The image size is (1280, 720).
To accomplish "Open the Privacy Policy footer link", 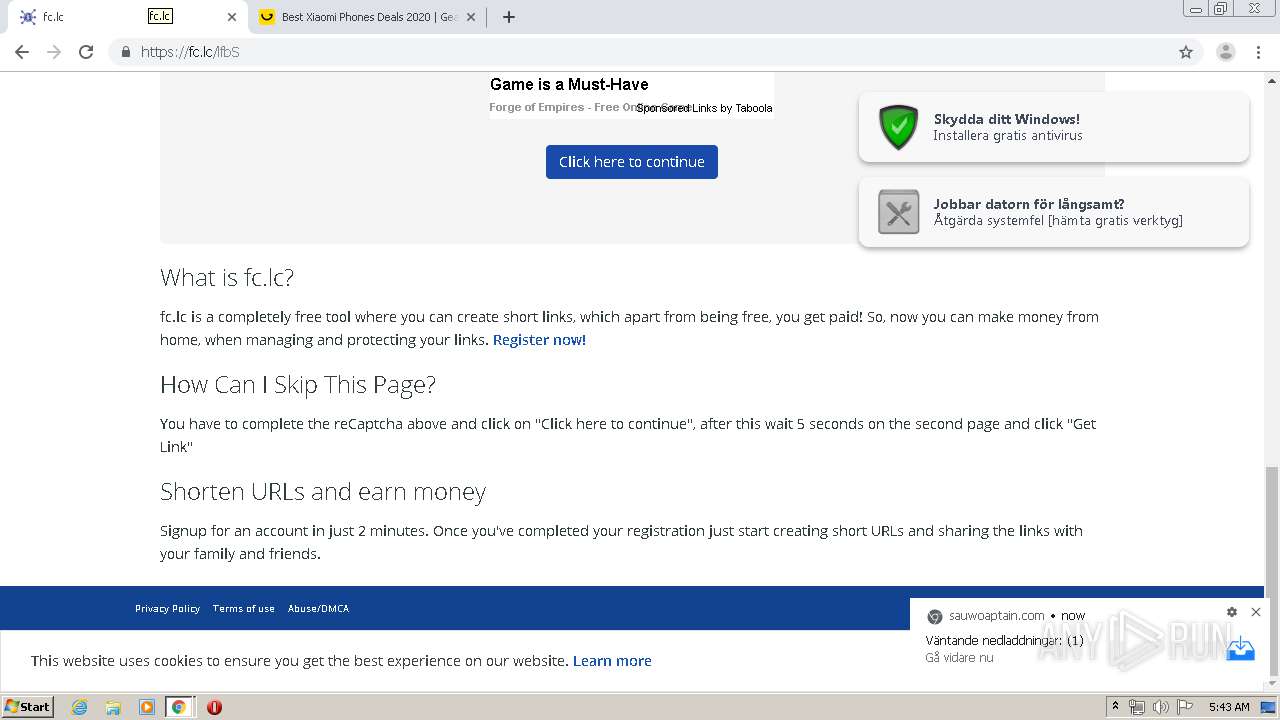I will pyautogui.click(x=167, y=608).
